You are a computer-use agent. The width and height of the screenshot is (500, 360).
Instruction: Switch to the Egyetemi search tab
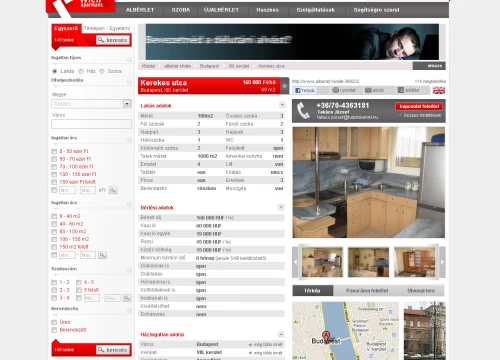[x=120, y=28]
